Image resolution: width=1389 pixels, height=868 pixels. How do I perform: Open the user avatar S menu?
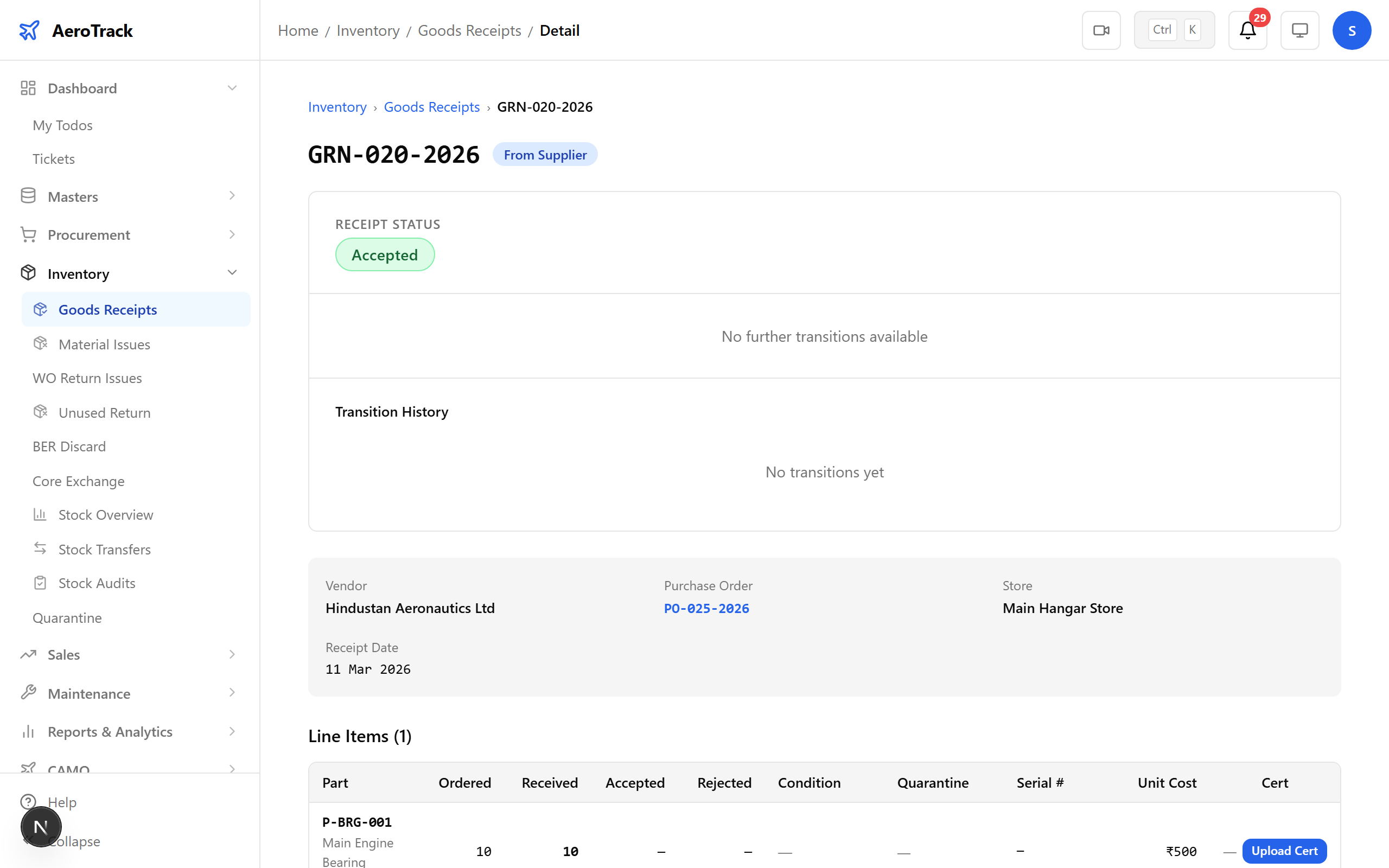(x=1352, y=30)
